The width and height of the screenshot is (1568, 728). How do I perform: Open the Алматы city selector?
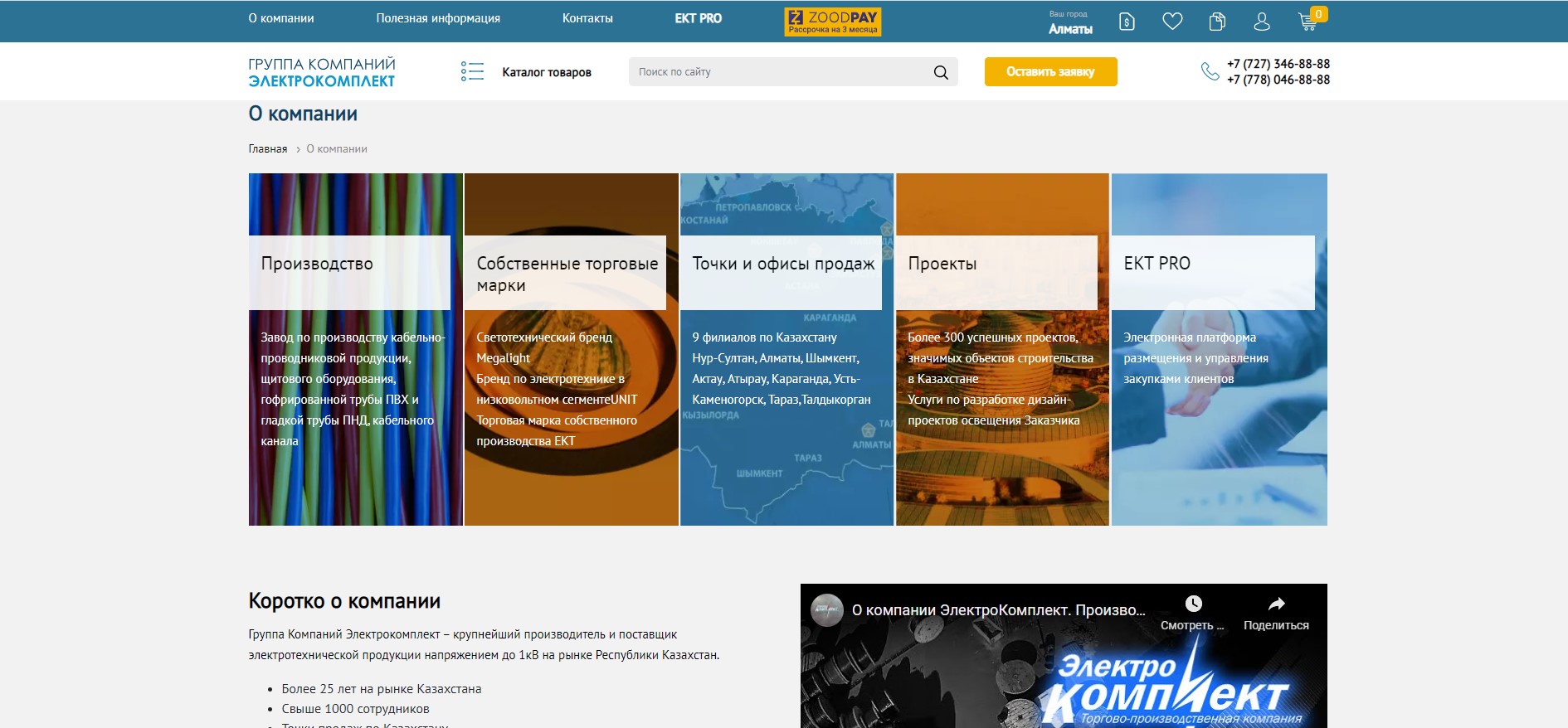coord(1070,29)
